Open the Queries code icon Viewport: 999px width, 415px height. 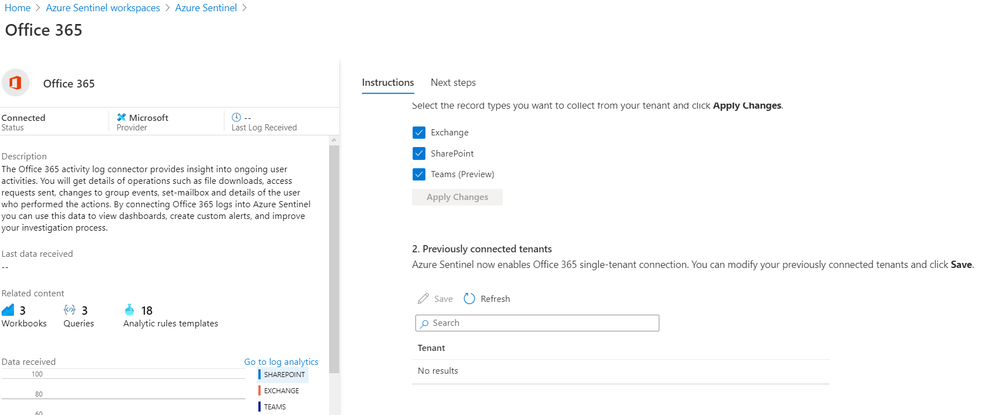[70, 310]
